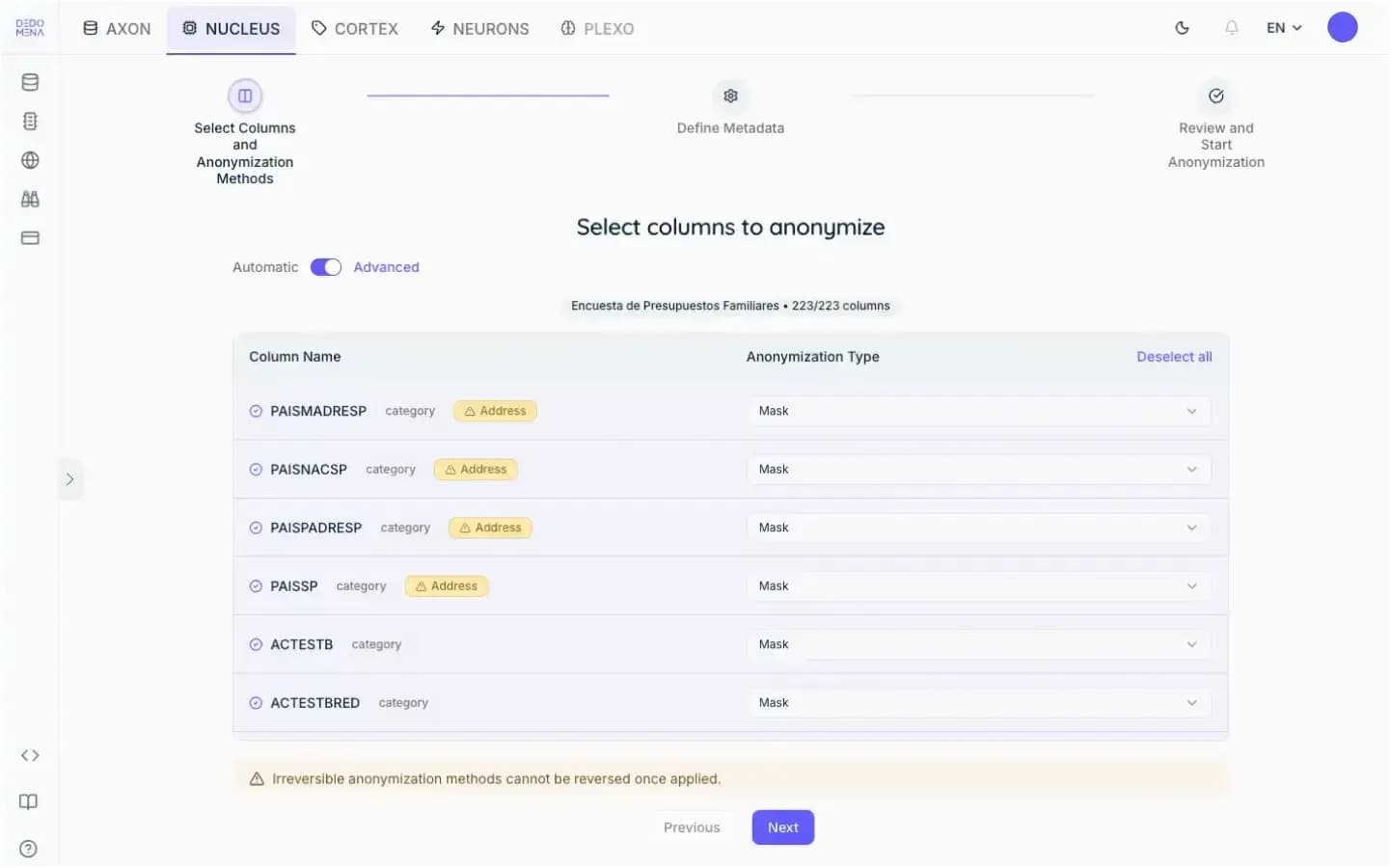Viewport: 1391px width, 868px height.
Task: Click the Previous button
Action: coord(692,828)
